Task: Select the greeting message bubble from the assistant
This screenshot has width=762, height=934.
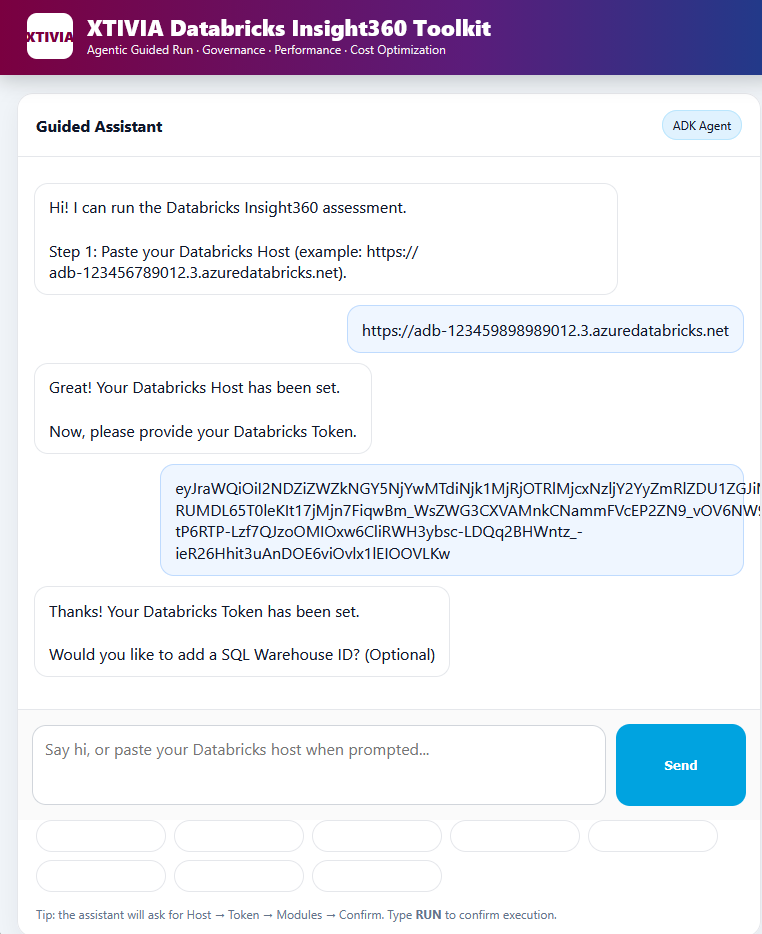Action: click(x=325, y=238)
